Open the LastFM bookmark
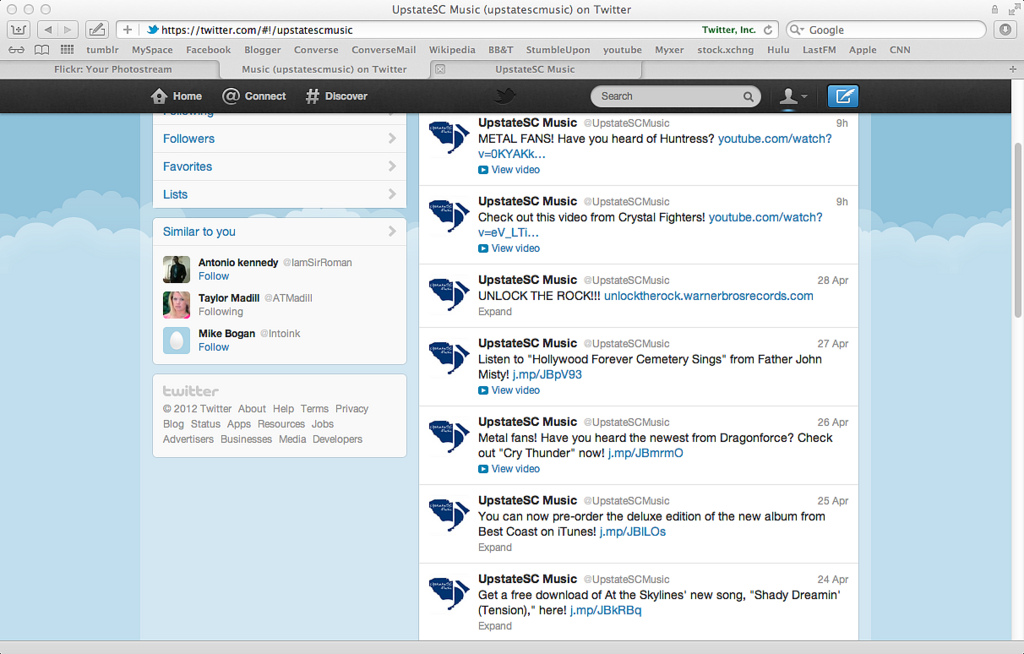1024x654 pixels. [x=819, y=50]
